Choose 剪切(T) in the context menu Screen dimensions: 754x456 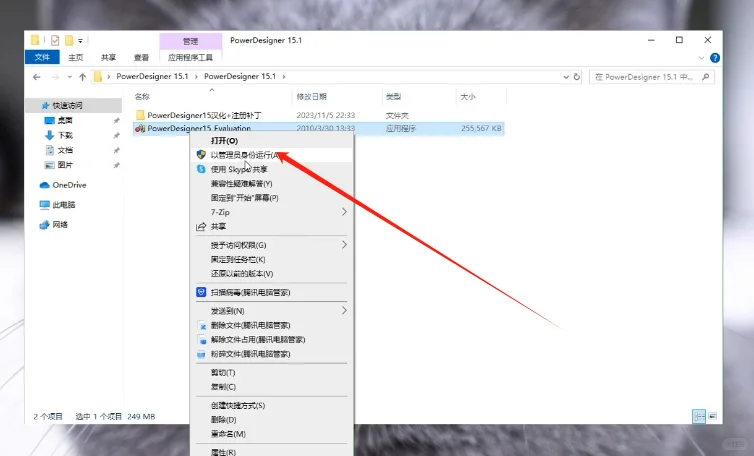coord(272,372)
